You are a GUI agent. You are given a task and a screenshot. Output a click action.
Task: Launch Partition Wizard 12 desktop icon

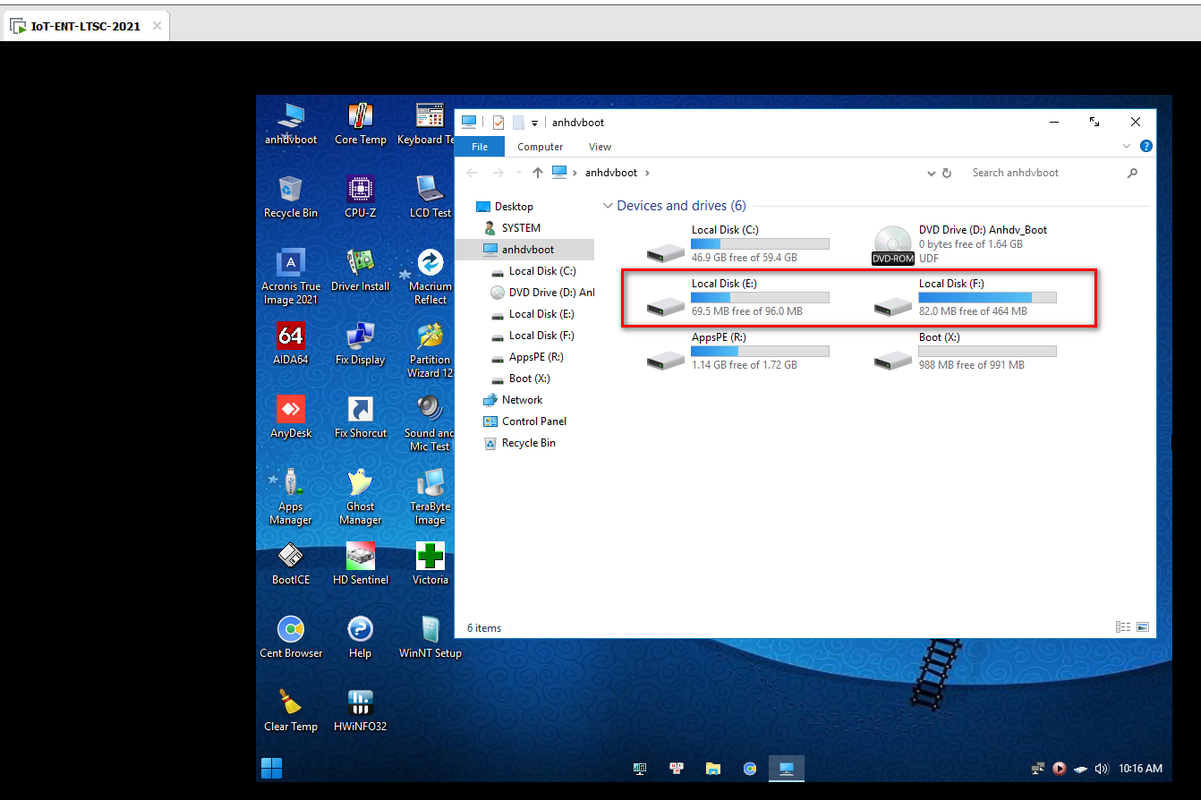point(430,350)
